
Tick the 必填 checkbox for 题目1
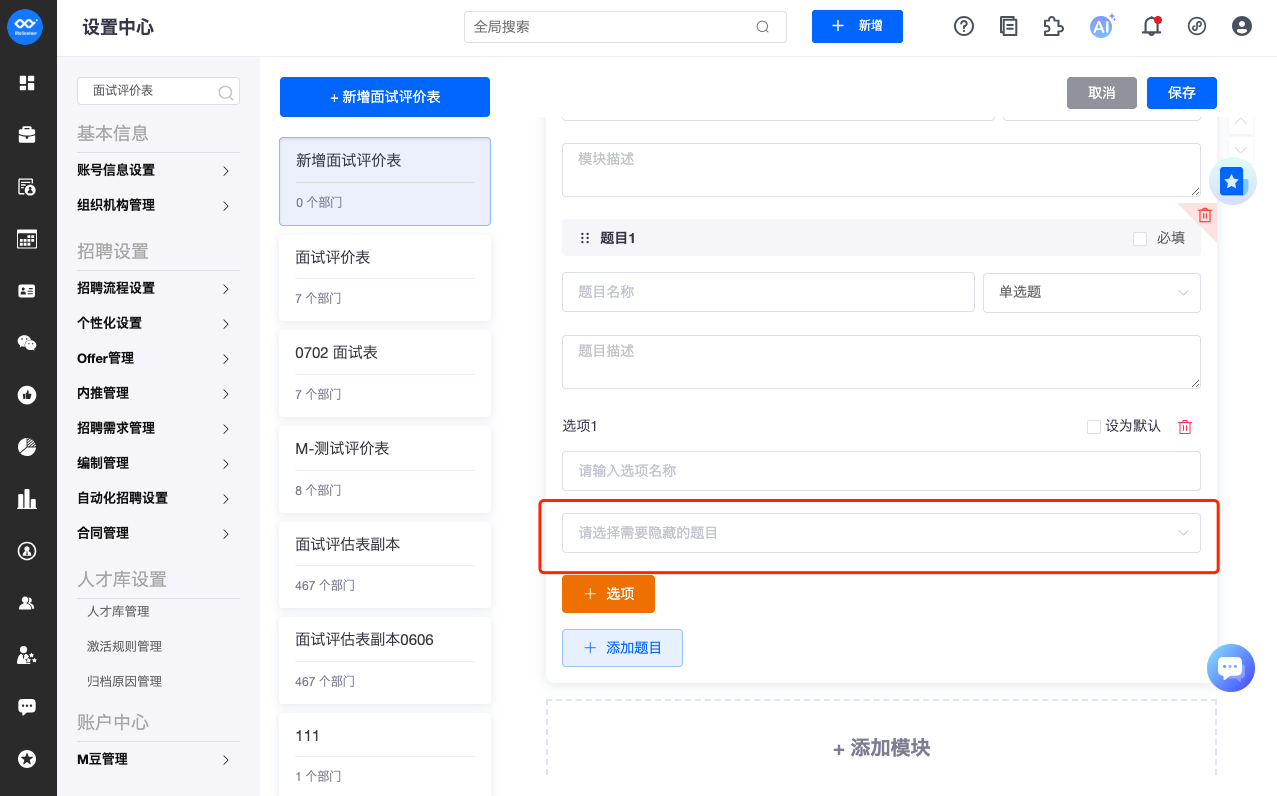click(1140, 238)
